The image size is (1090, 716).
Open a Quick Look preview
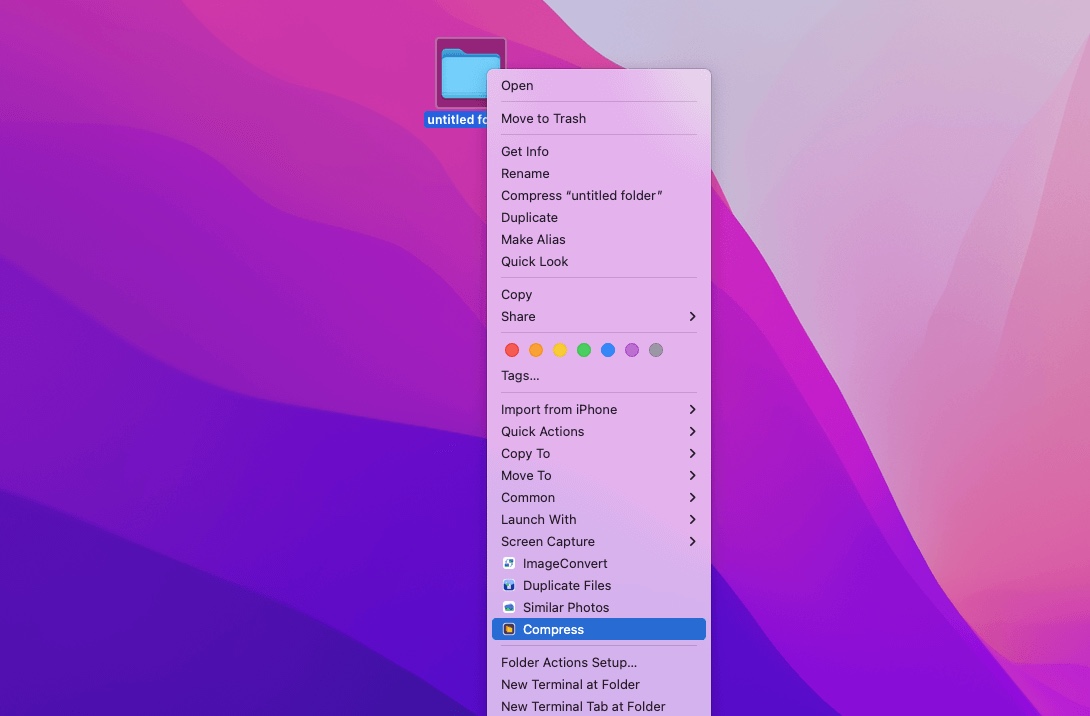[534, 261]
